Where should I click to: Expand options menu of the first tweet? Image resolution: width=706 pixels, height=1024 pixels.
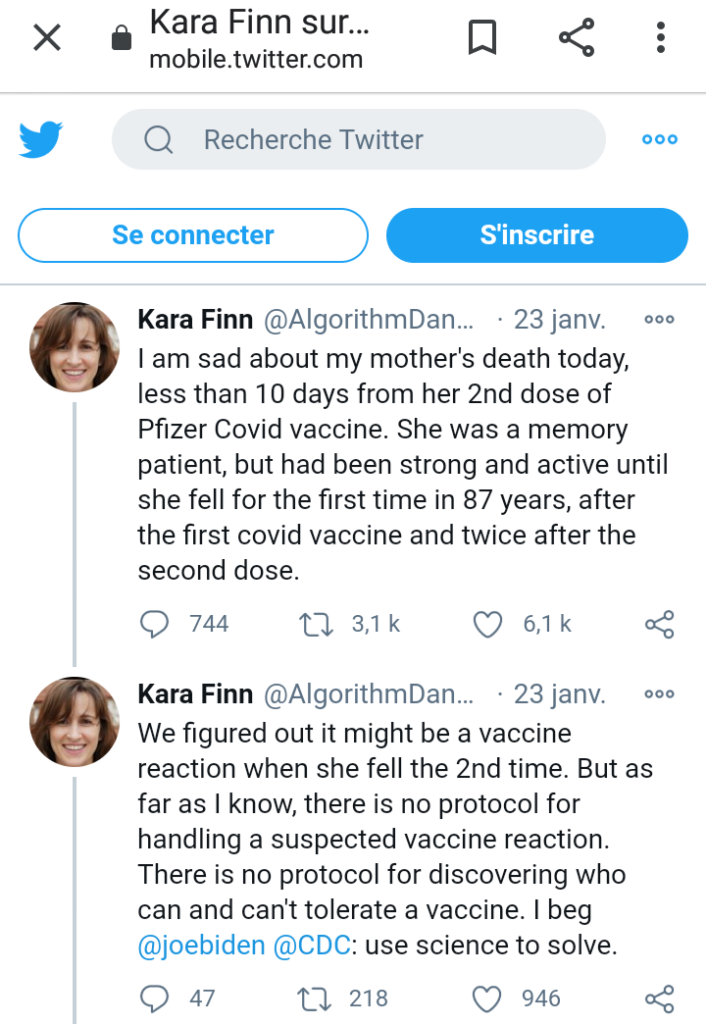tap(660, 320)
